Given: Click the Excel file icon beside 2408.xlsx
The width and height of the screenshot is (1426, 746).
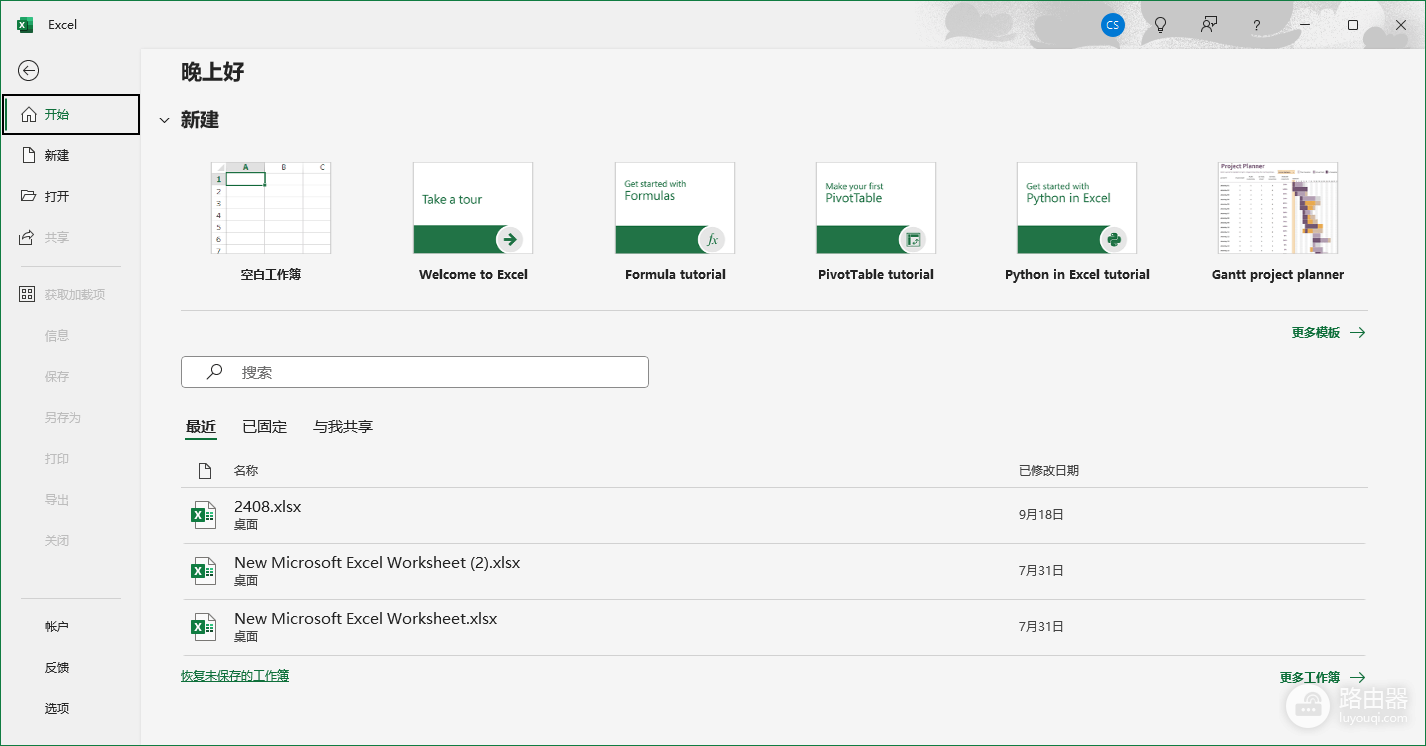Looking at the screenshot, I should (x=203, y=515).
